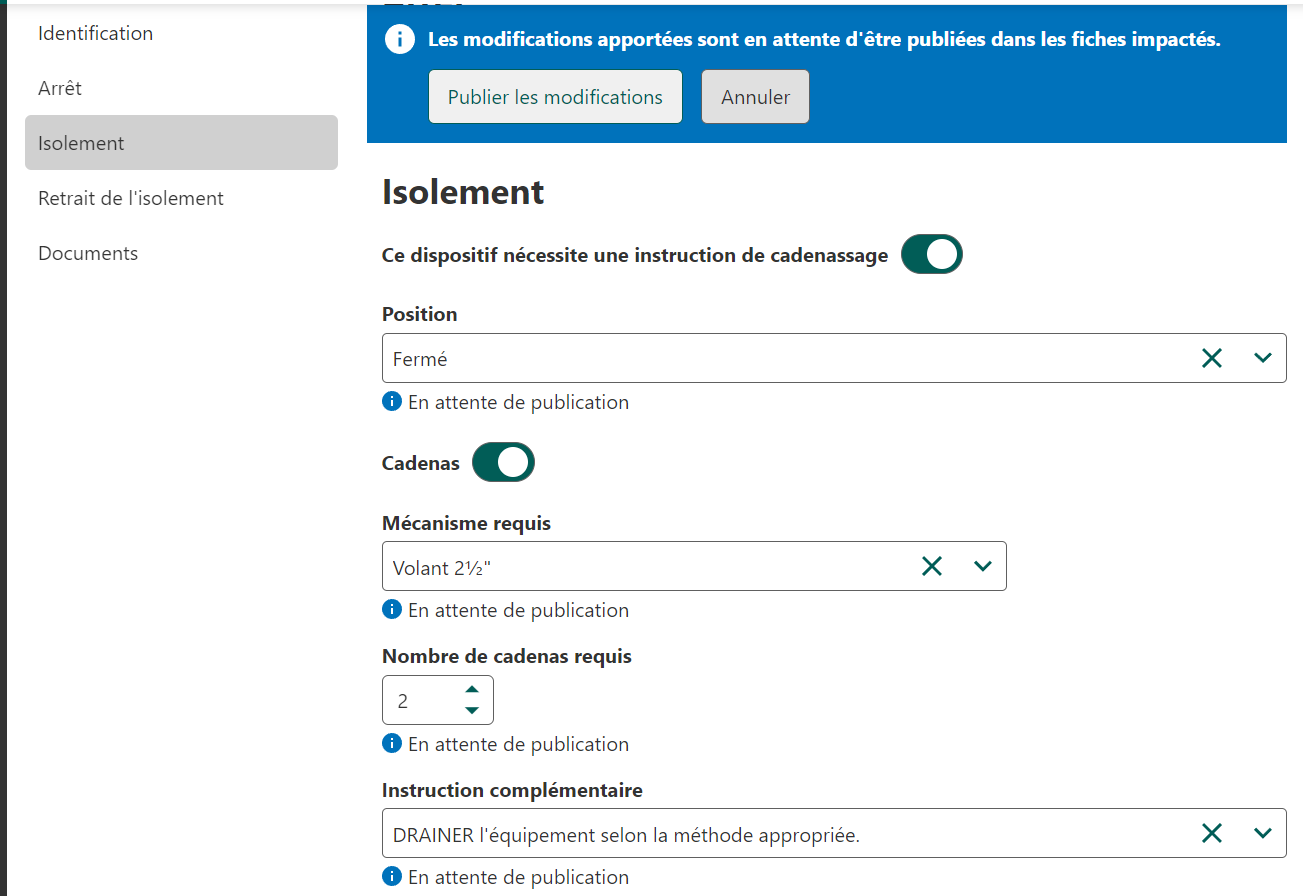Screen dimensions: 1303x896
Task: Increase the number of cadenas requis
Action: pyautogui.click(x=472, y=689)
